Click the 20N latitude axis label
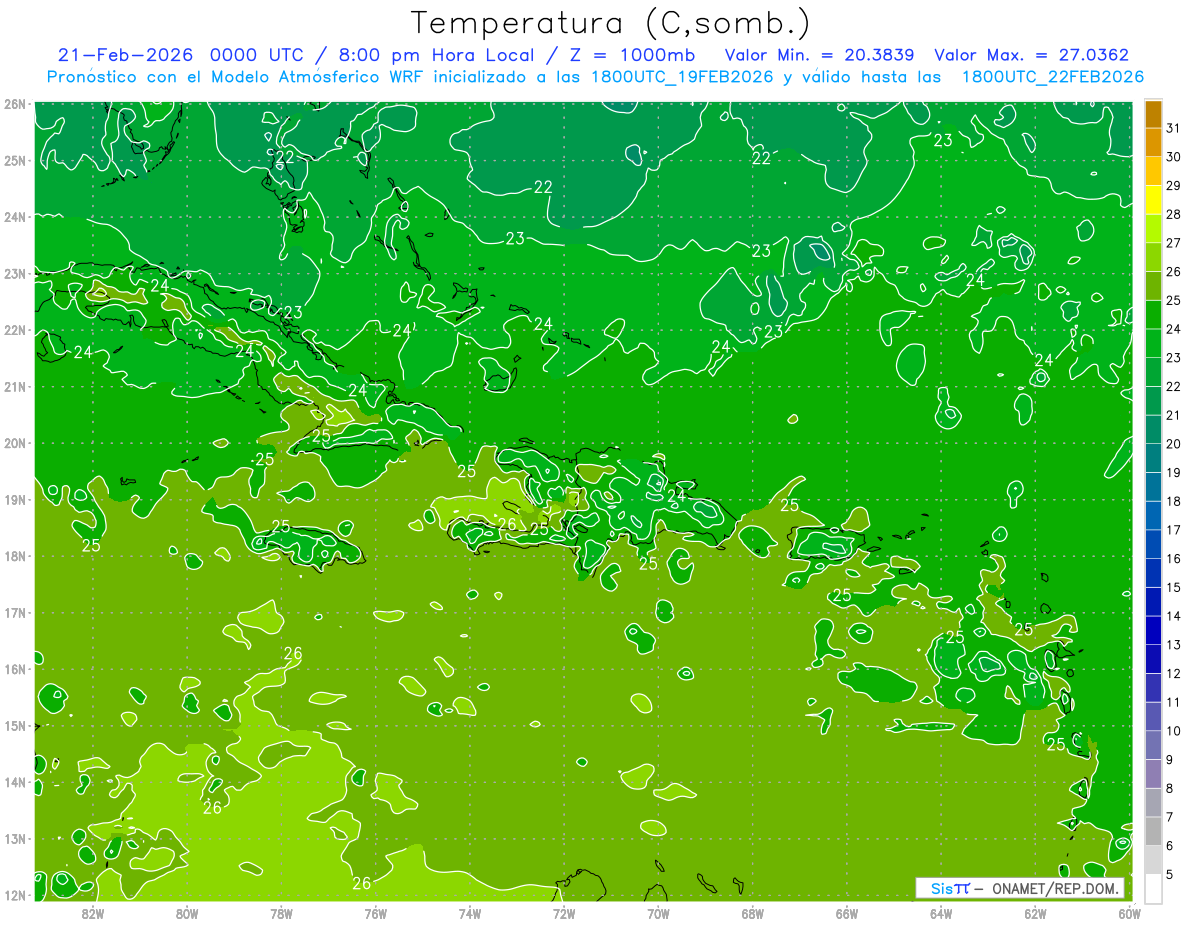The height and width of the screenshot is (927, 1200). pos(14,443)
